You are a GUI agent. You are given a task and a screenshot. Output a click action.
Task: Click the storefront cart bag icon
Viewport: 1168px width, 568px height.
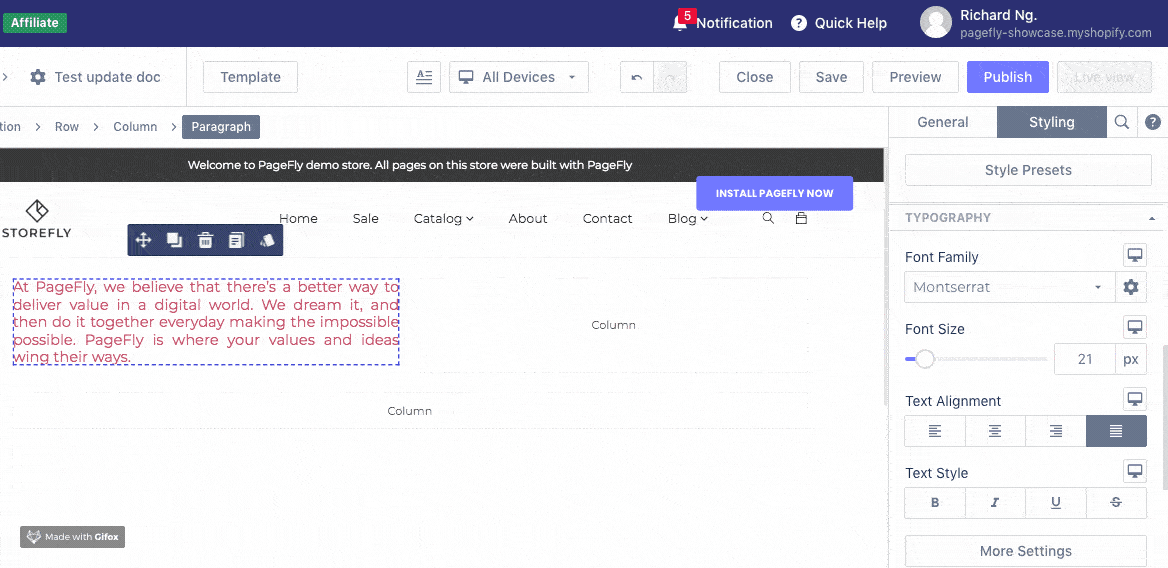(x=802, y=218)
